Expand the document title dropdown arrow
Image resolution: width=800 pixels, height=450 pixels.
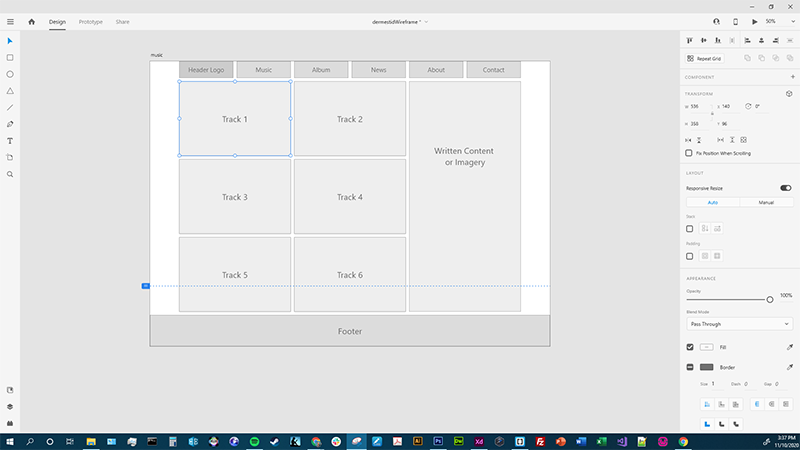pyautogui.click(x=426, y=22)
